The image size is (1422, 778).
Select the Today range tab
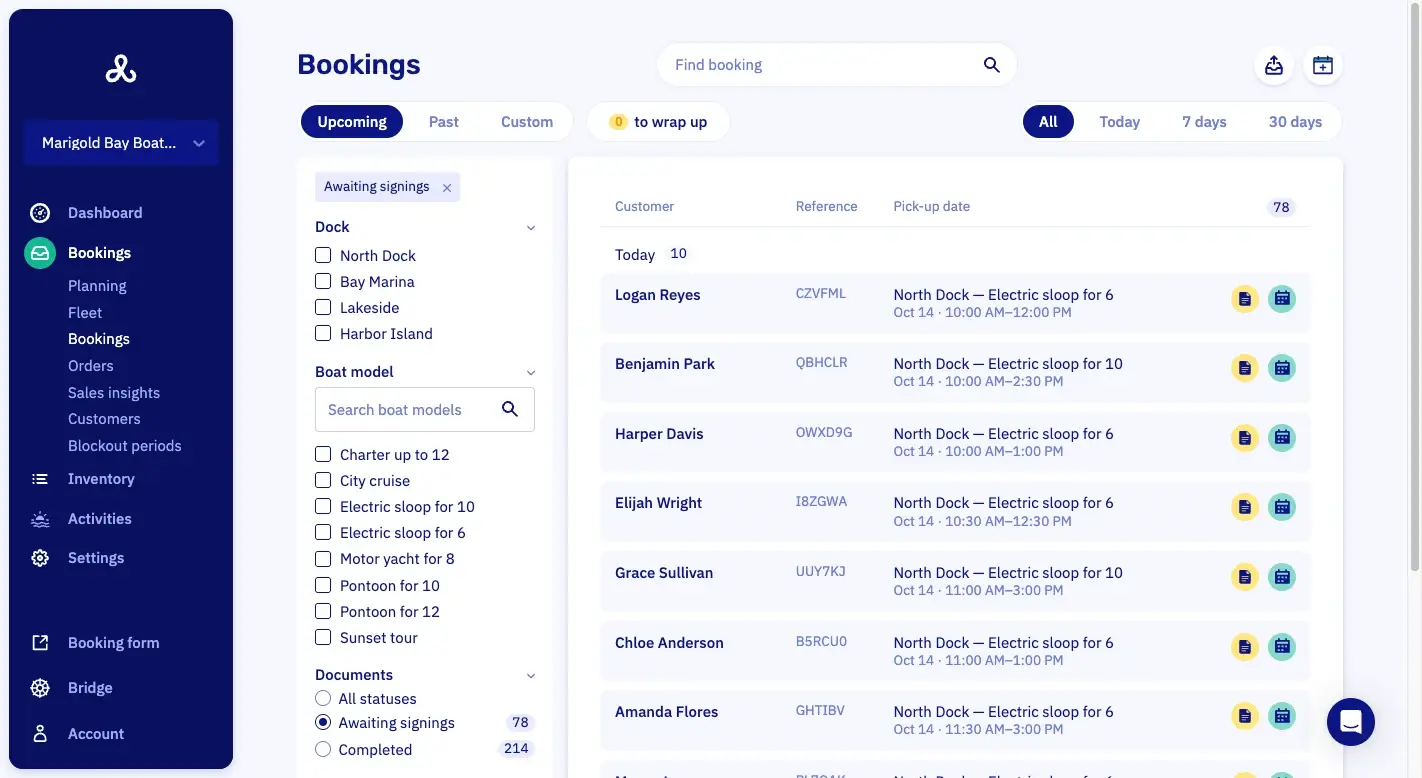coord(1119,122)
